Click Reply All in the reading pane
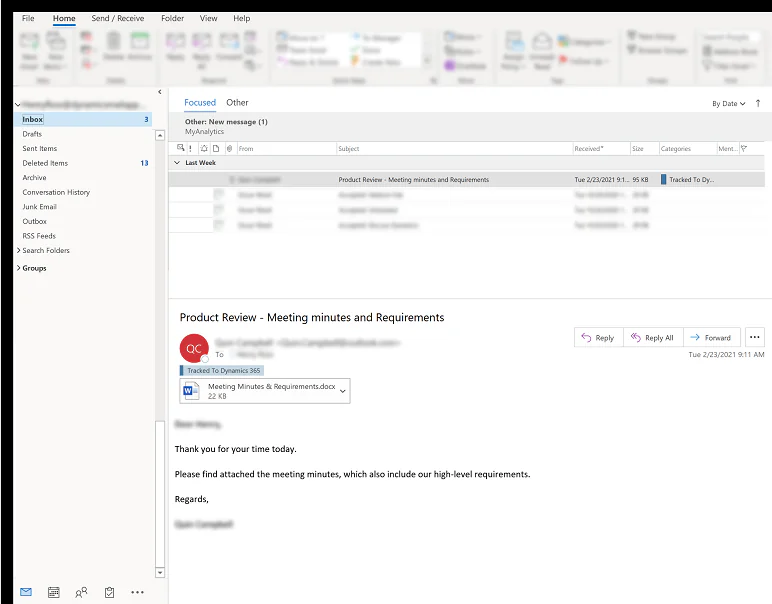The height and width of the screenshot is (604, 772). 653,338
